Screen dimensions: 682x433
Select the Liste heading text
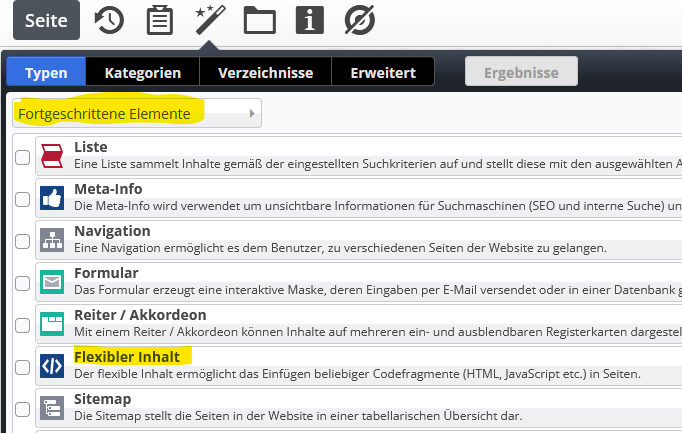pos(90,147)
